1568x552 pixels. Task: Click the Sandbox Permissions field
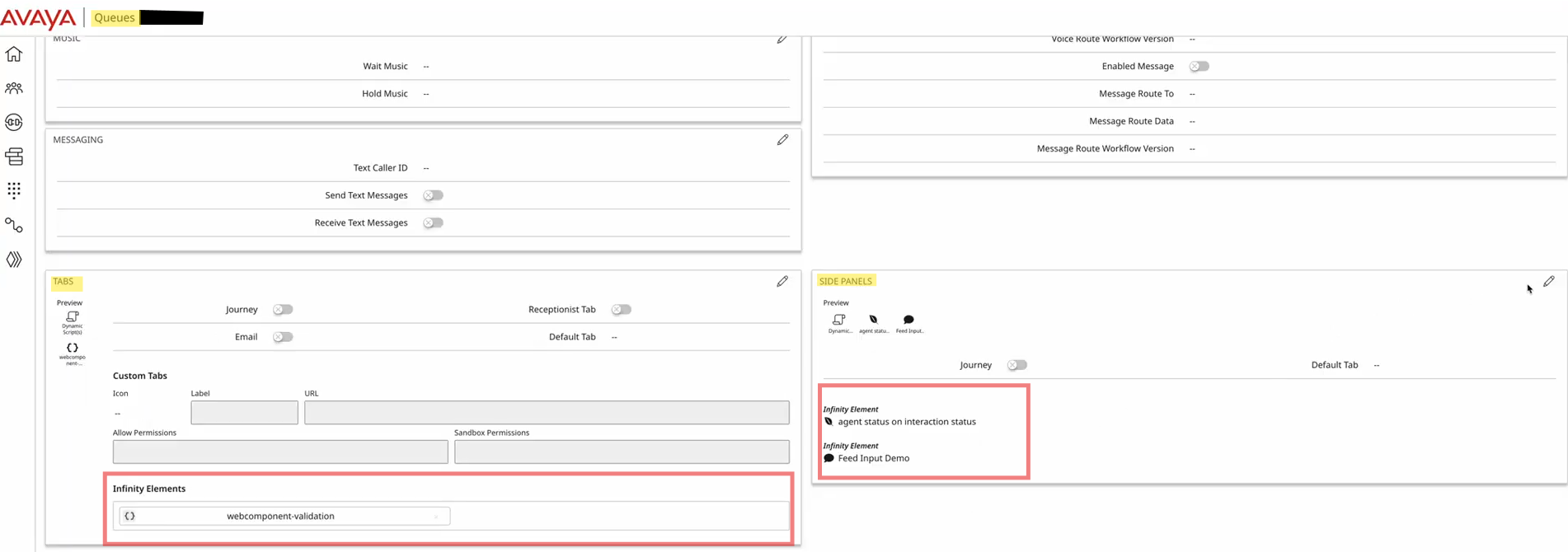pyautogui.click(x=622, y=451)
